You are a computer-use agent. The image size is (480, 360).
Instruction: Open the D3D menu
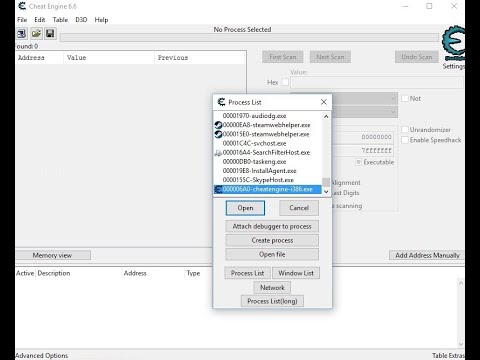click(x=81, y=20)
